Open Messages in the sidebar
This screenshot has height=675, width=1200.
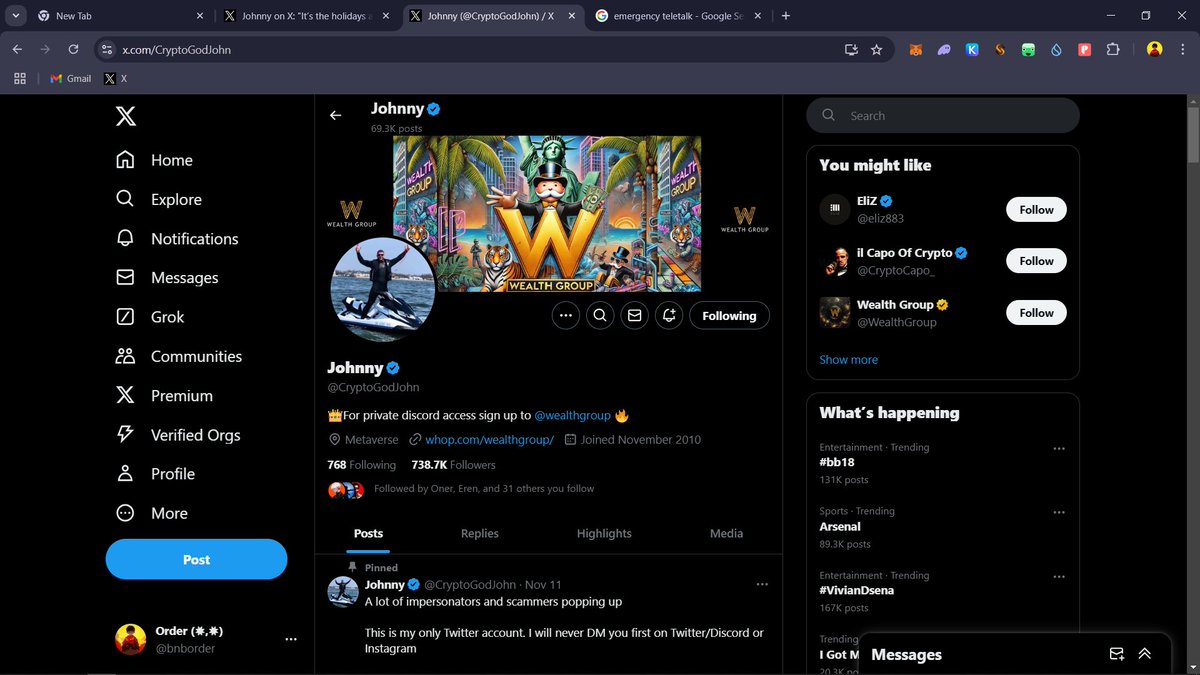pyautogui.click(x=167, y=278)
